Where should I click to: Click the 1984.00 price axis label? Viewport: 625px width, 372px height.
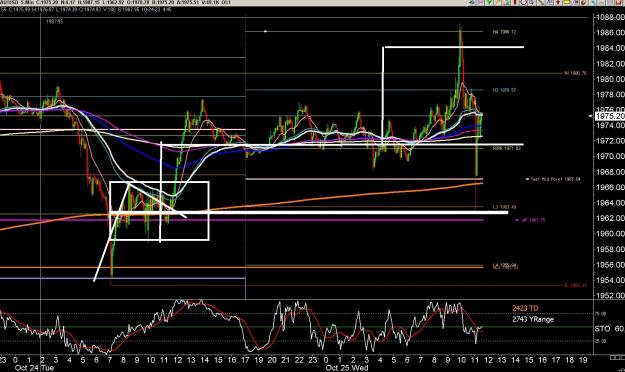click(x=610, y=48)
